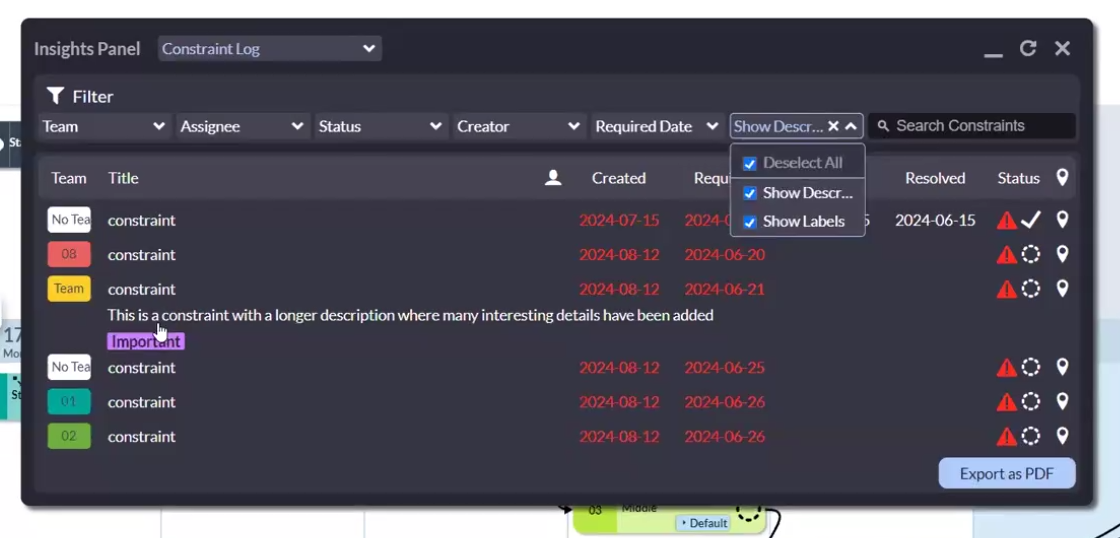Screen dimensions: 1120x538
Task: Sort by the Created column header
Action: click(619, 178)
